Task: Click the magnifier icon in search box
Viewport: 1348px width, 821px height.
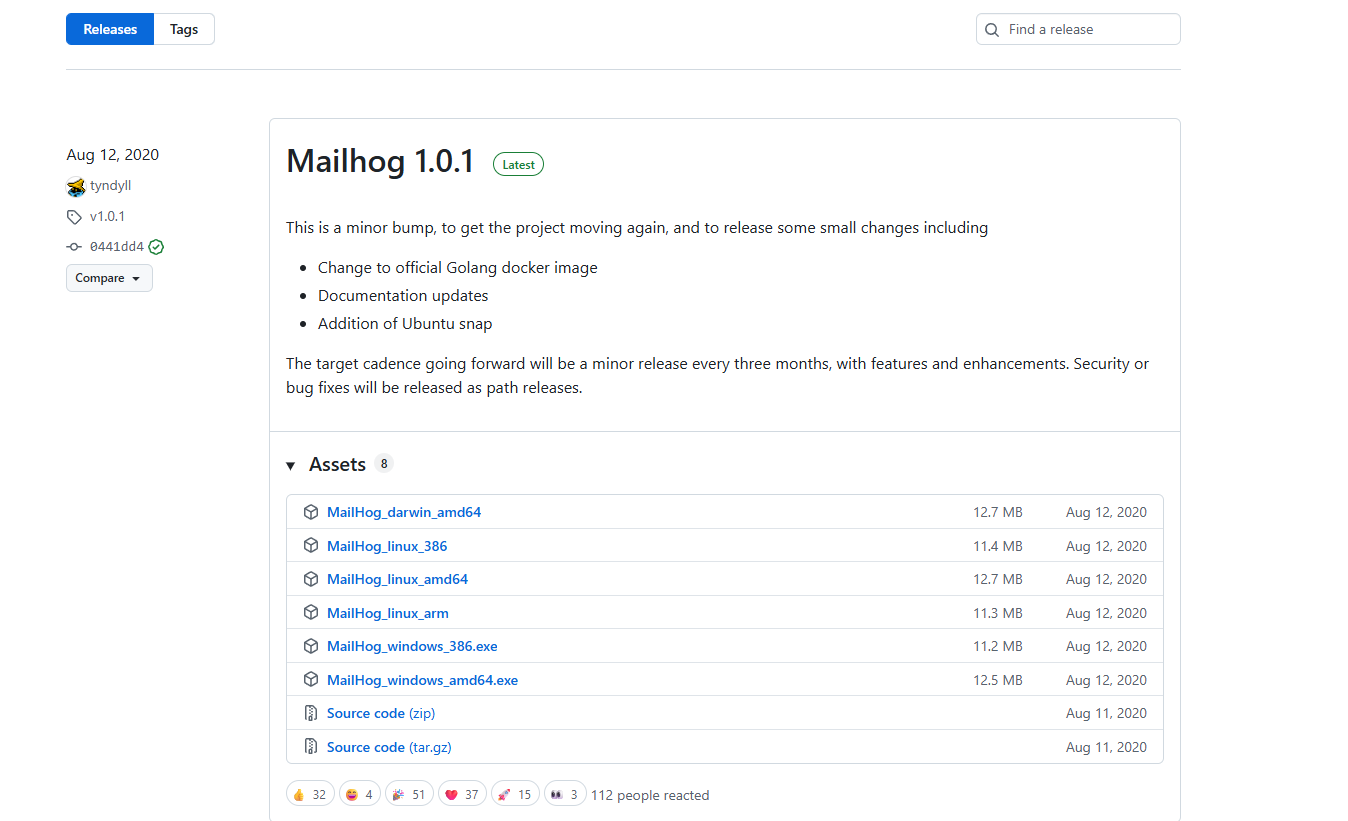Action: (992, 30)
